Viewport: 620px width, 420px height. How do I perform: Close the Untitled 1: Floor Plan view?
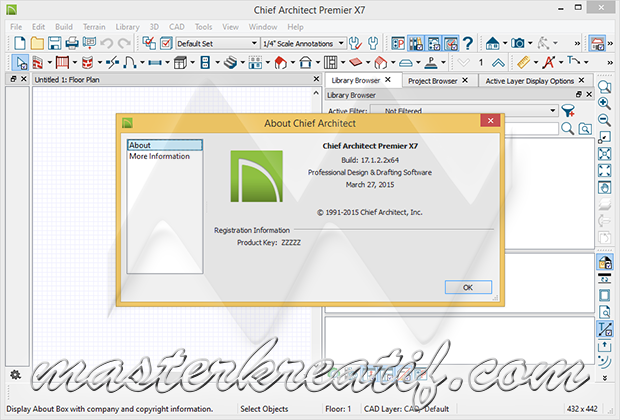[x=316, y=79]
